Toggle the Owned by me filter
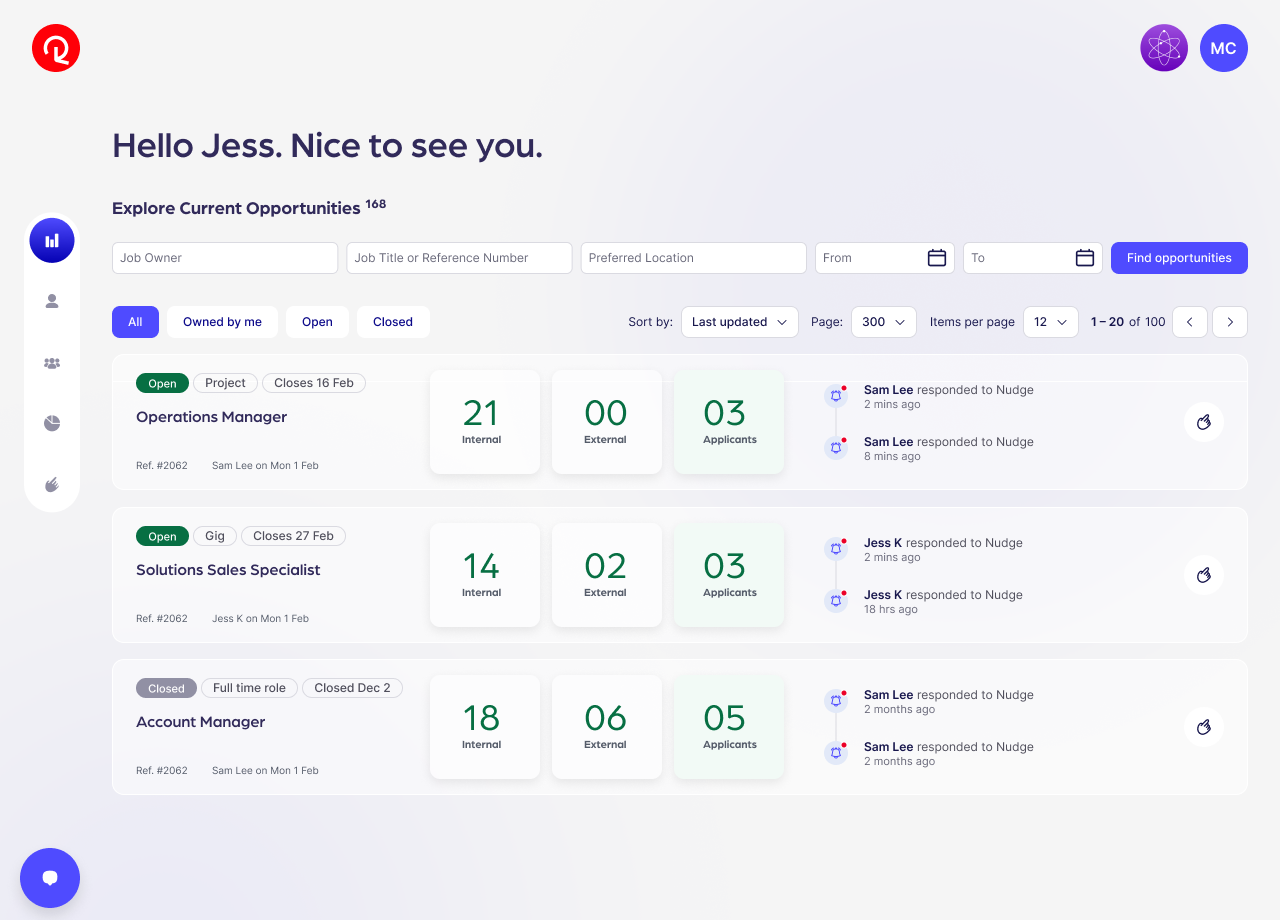 (x=222, y=322)
